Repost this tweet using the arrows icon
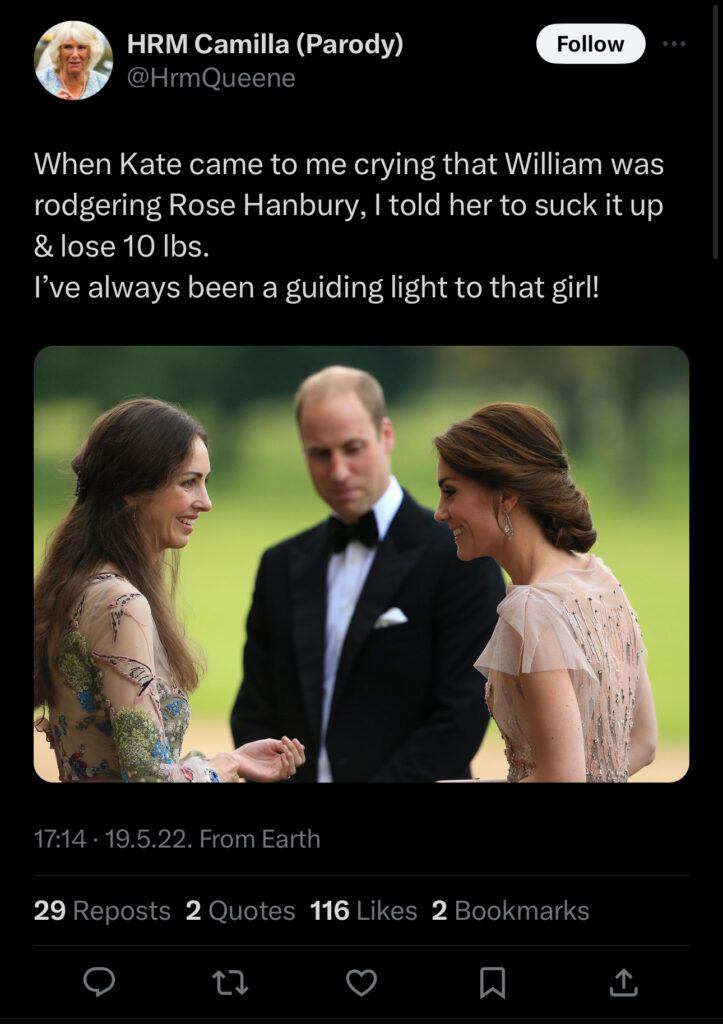Screen dimensions: 723x1024 pos(230,983)
